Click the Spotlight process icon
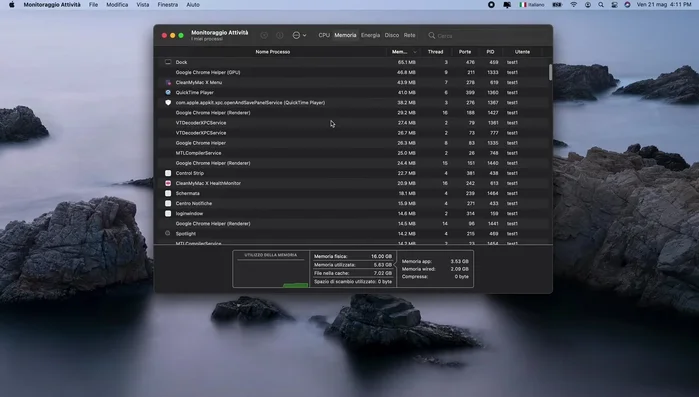 pos(168,233)
